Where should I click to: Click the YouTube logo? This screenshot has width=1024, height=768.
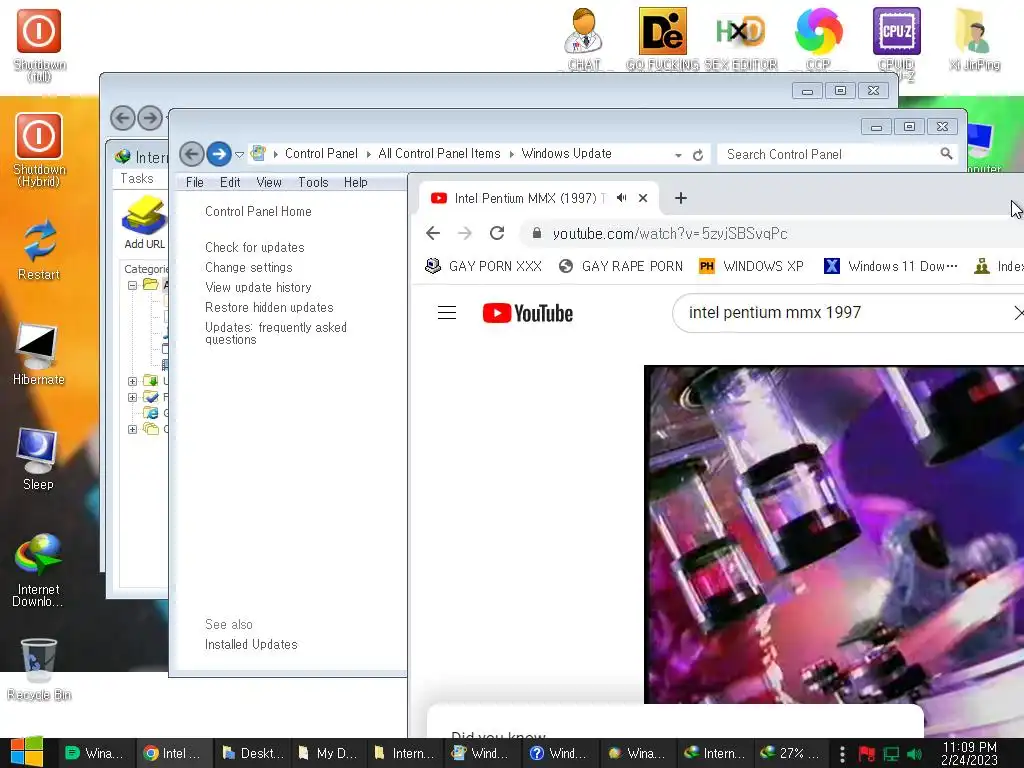pyautogui.click(x=528, y=313)
